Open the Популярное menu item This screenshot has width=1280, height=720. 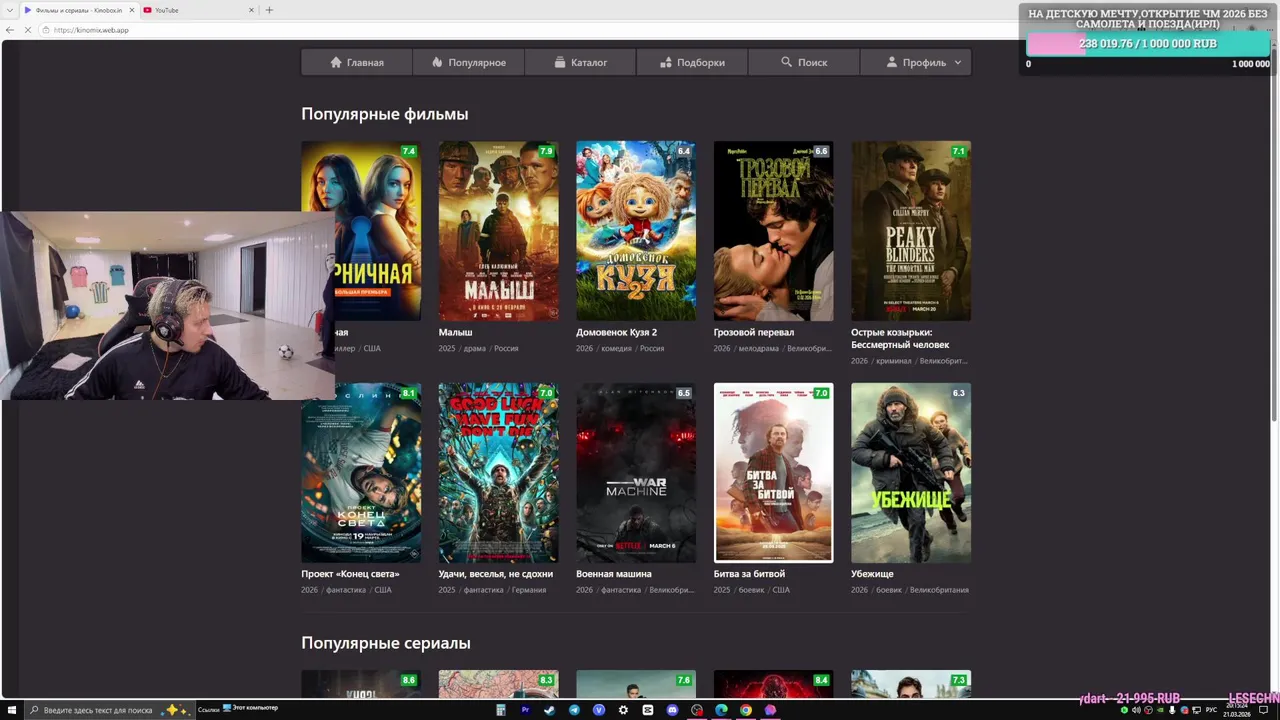pyautogui.click(x=469, y=62)
